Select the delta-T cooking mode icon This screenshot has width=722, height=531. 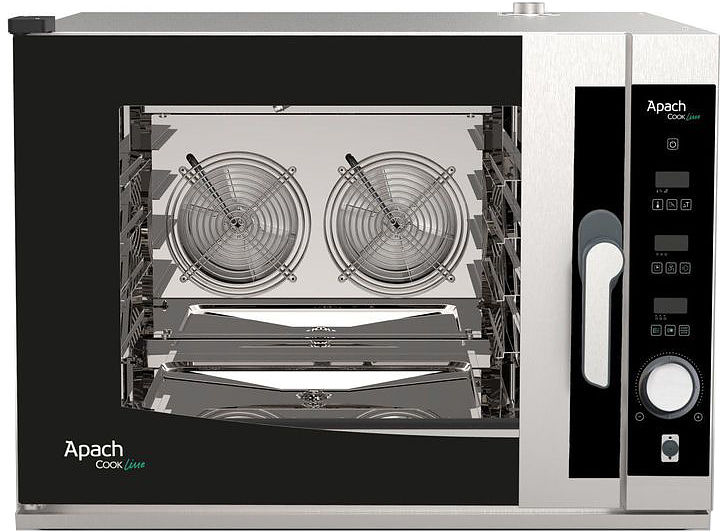pyautogui.click(x=686, y=204)
